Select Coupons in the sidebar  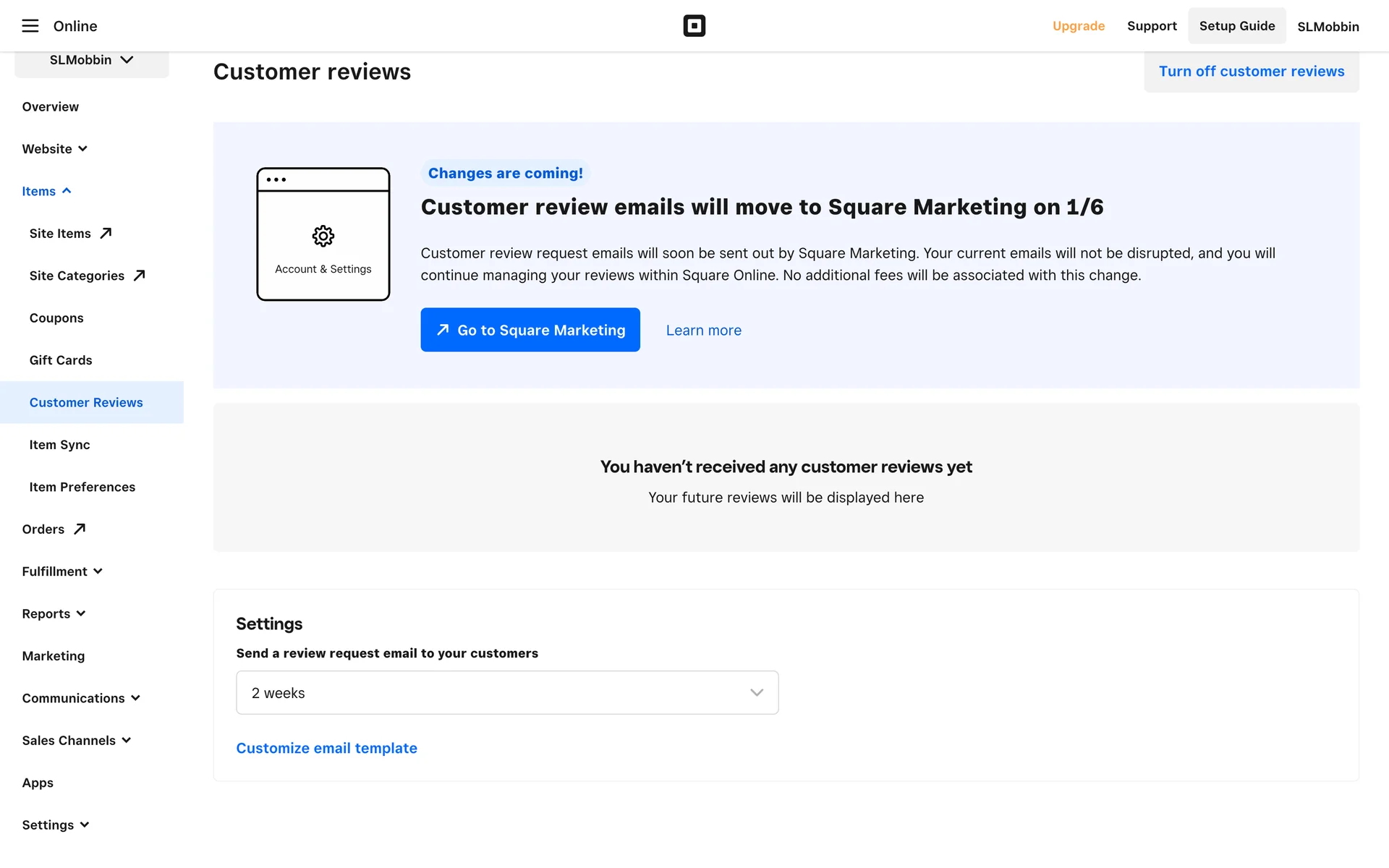tap(56, 318)
